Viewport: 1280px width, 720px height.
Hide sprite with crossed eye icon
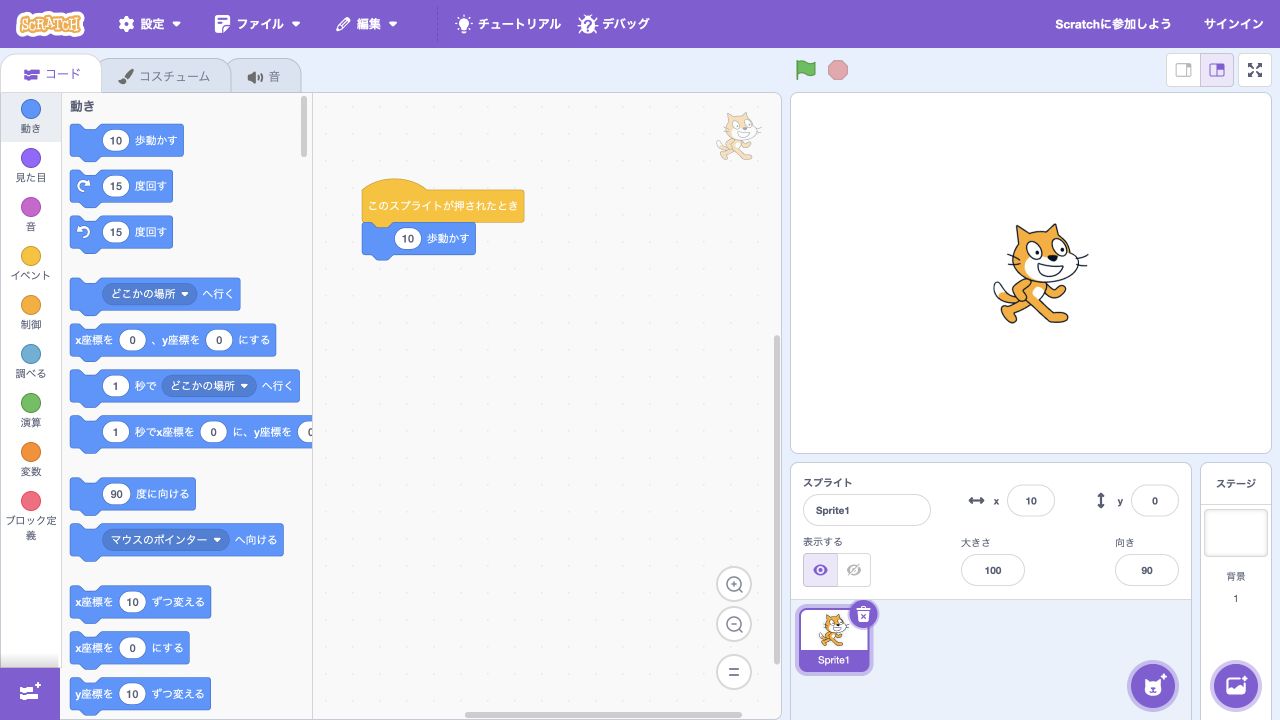point(854,570)
